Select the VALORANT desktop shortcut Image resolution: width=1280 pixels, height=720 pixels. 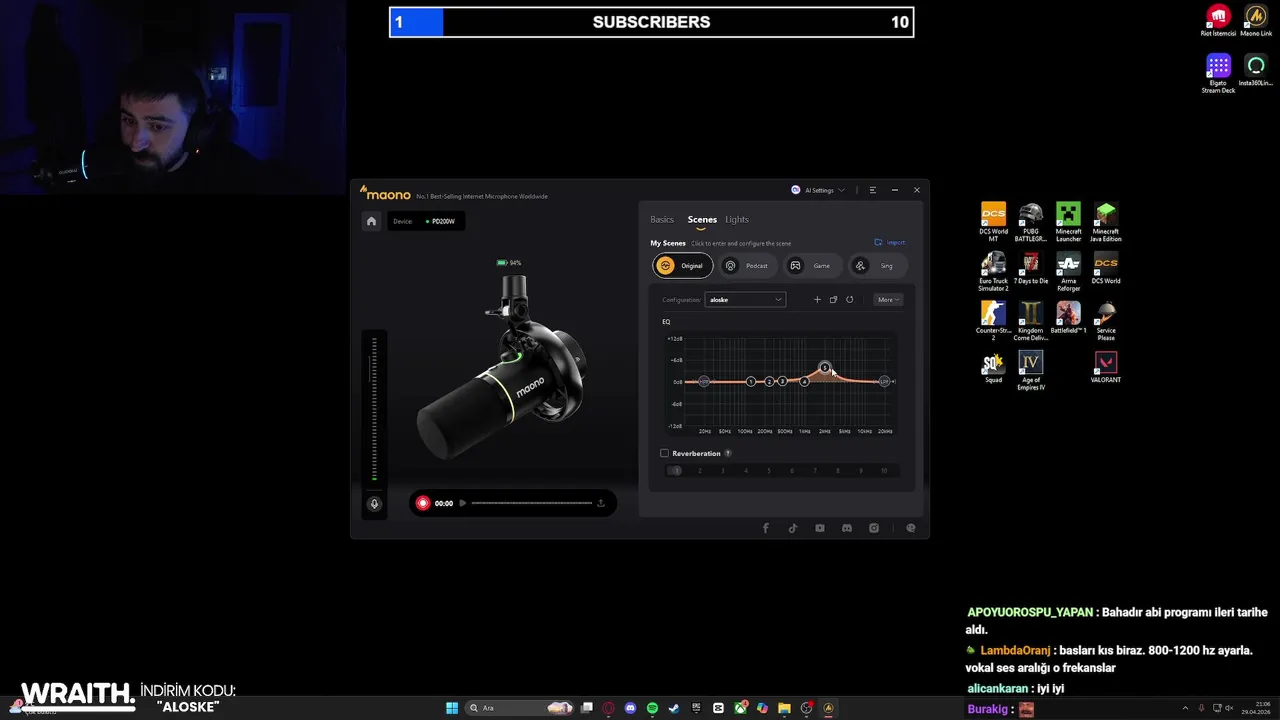[1106, 368]
